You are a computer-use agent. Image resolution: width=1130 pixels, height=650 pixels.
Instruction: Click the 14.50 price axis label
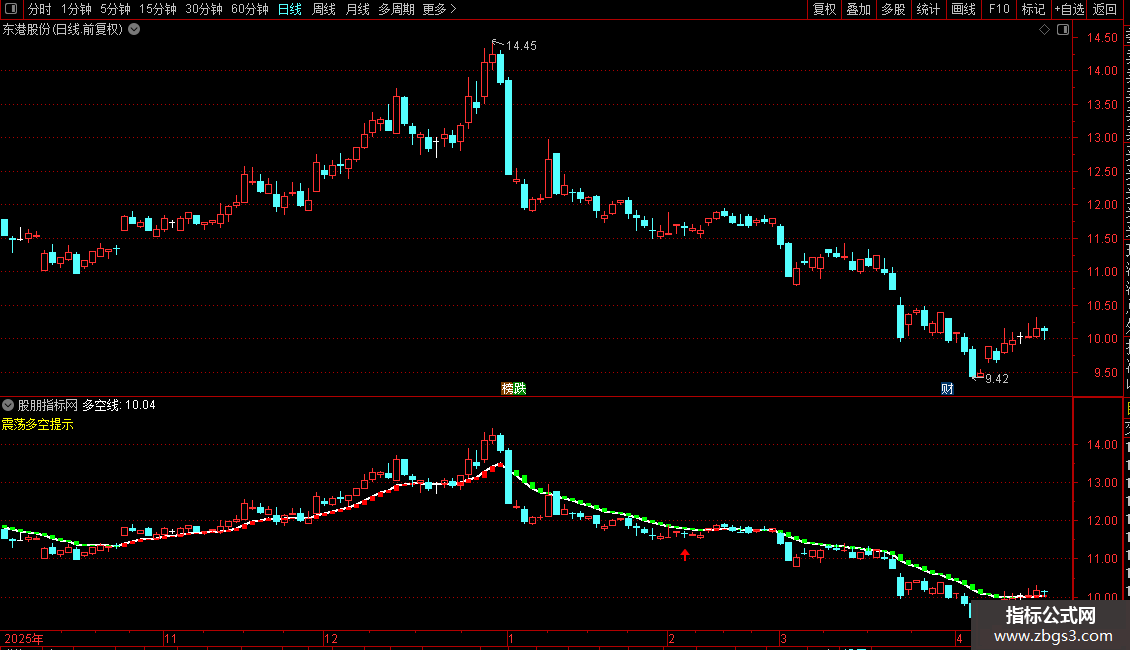point(1102,37)
